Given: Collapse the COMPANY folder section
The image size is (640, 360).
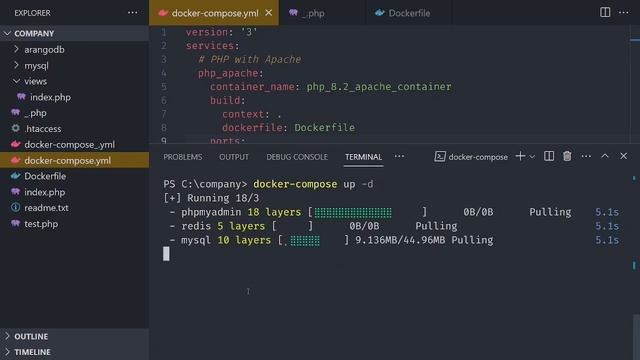Looking at the screenshot, I should coord(74,33).
